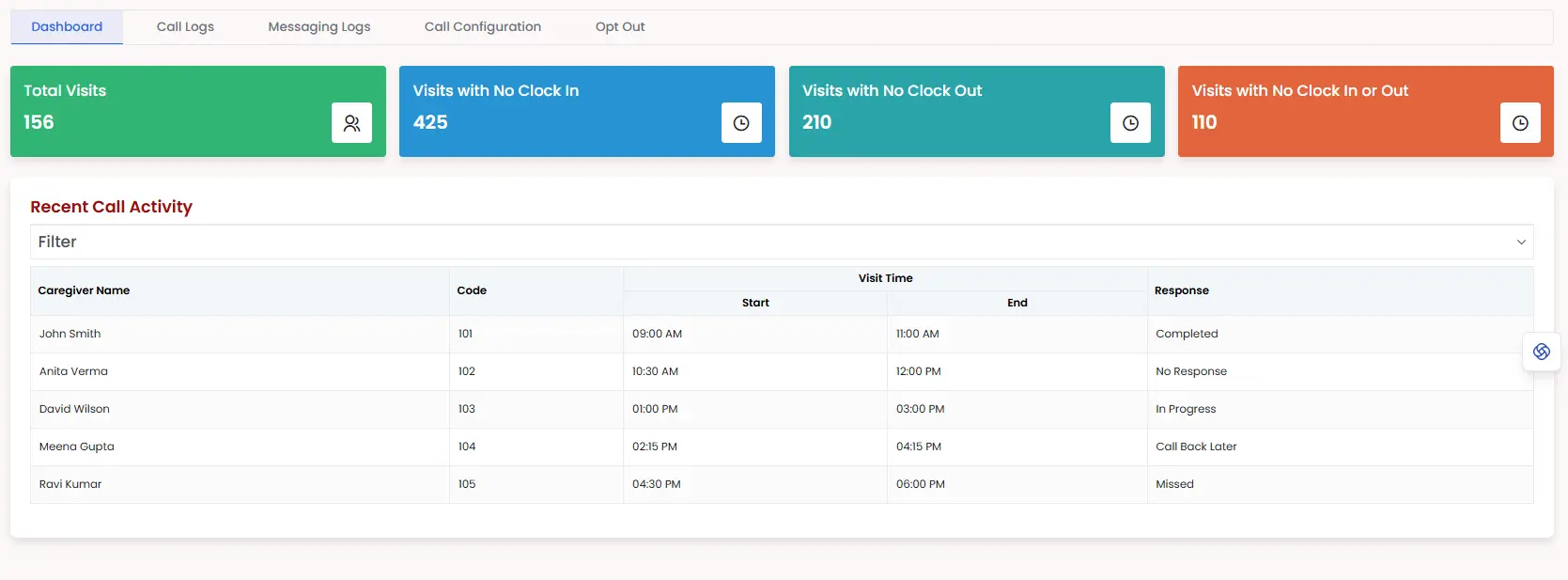The image size is (1568, 580).
Task: Click the Start sub-column header
Action: [755, 303]
